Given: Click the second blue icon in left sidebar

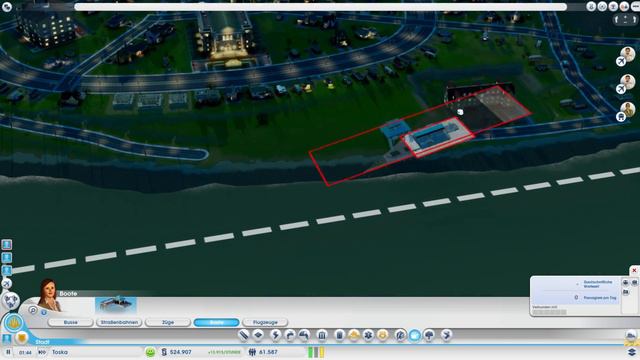Looking at the screenshot, I should click(7, 258).
